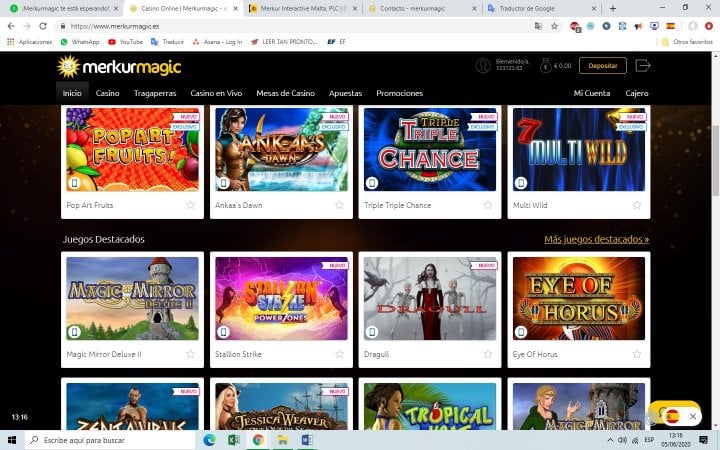Image resolution: width=720 pixels, height=450 pixels.
Task: Click the address bar URL
Action: [x=115, y=26]
